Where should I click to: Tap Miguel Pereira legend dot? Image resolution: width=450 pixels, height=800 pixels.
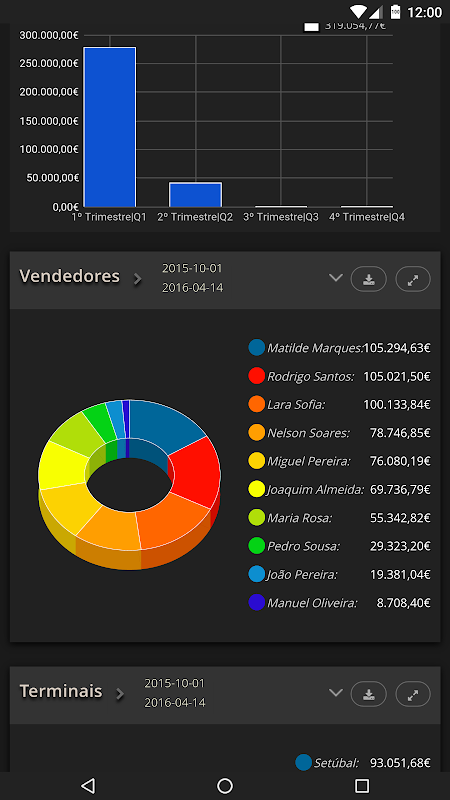(x=256, y=461)
